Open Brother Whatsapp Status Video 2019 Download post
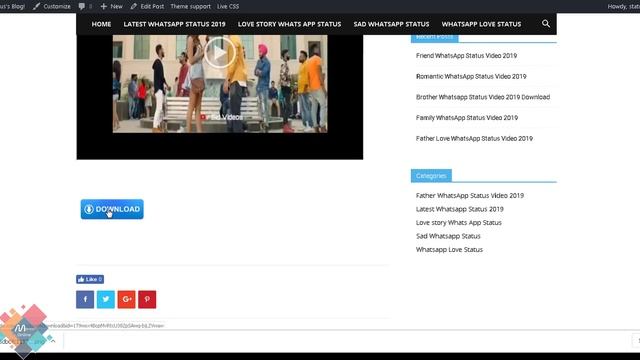The height and width of the screenshot is (360, 640). 483,97
